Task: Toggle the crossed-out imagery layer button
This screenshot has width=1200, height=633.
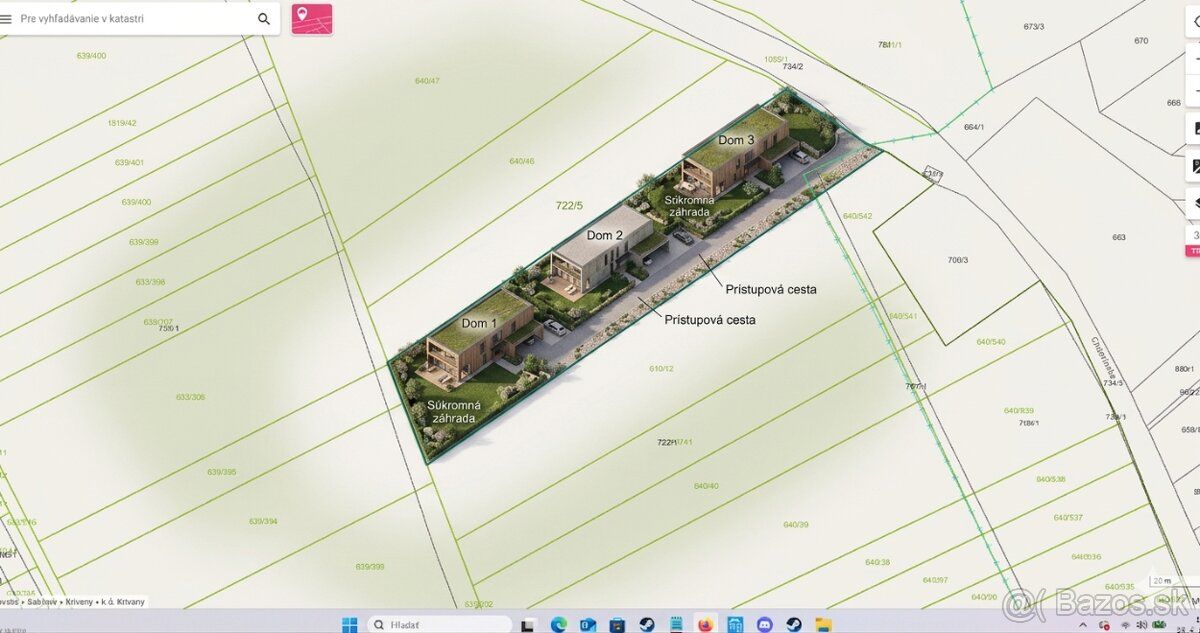Action: click(x=1195, y=165)
